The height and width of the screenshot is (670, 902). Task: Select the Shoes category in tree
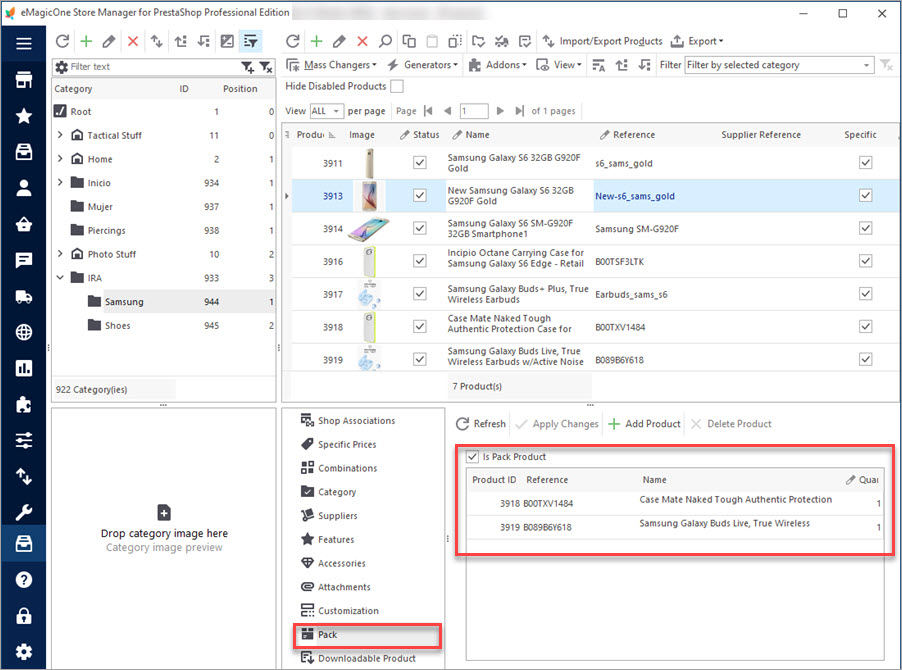(x=117, y=326)
